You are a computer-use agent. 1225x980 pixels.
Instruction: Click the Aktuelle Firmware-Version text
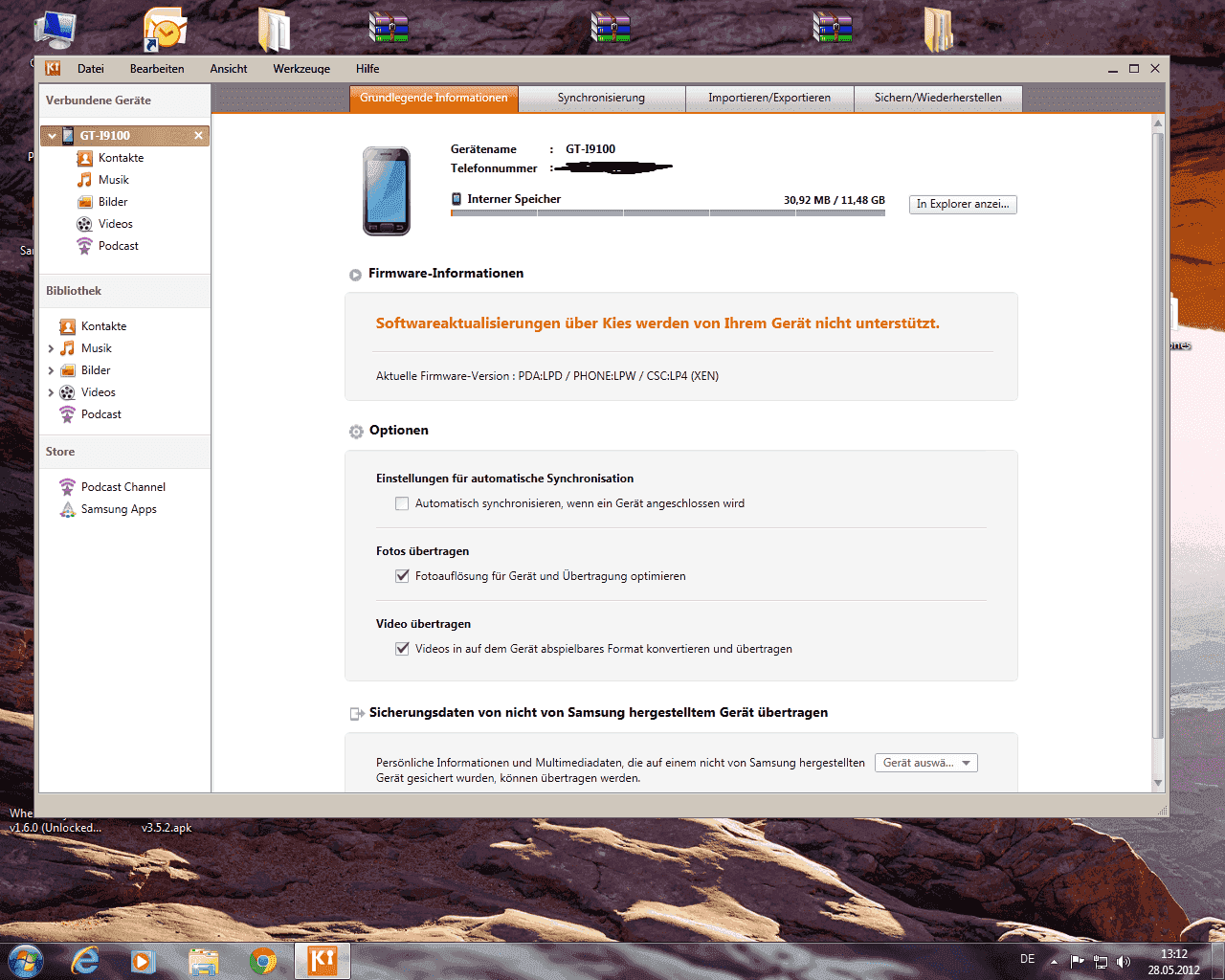(x=547, y=376)
